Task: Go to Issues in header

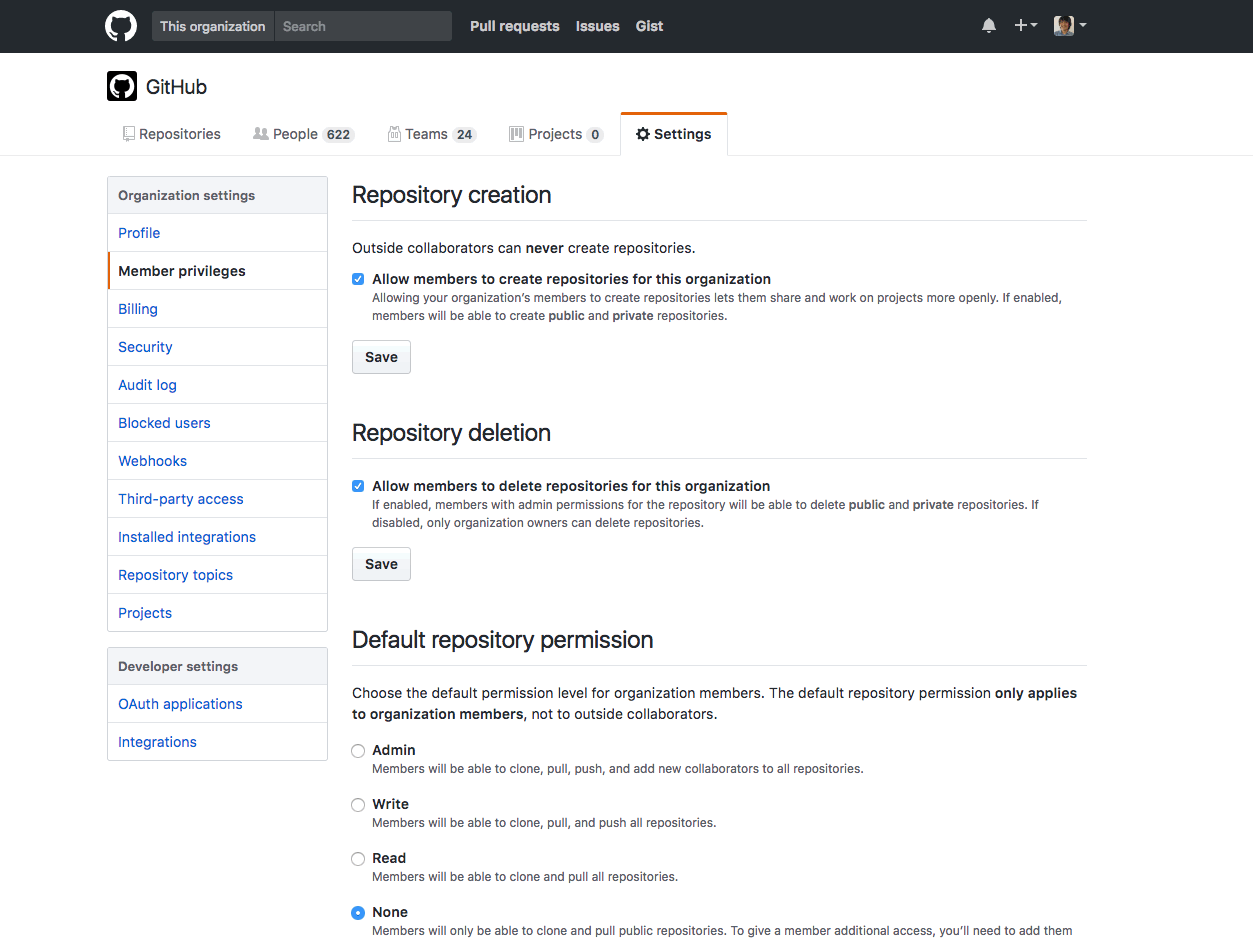Action: (x=598, y=26)
